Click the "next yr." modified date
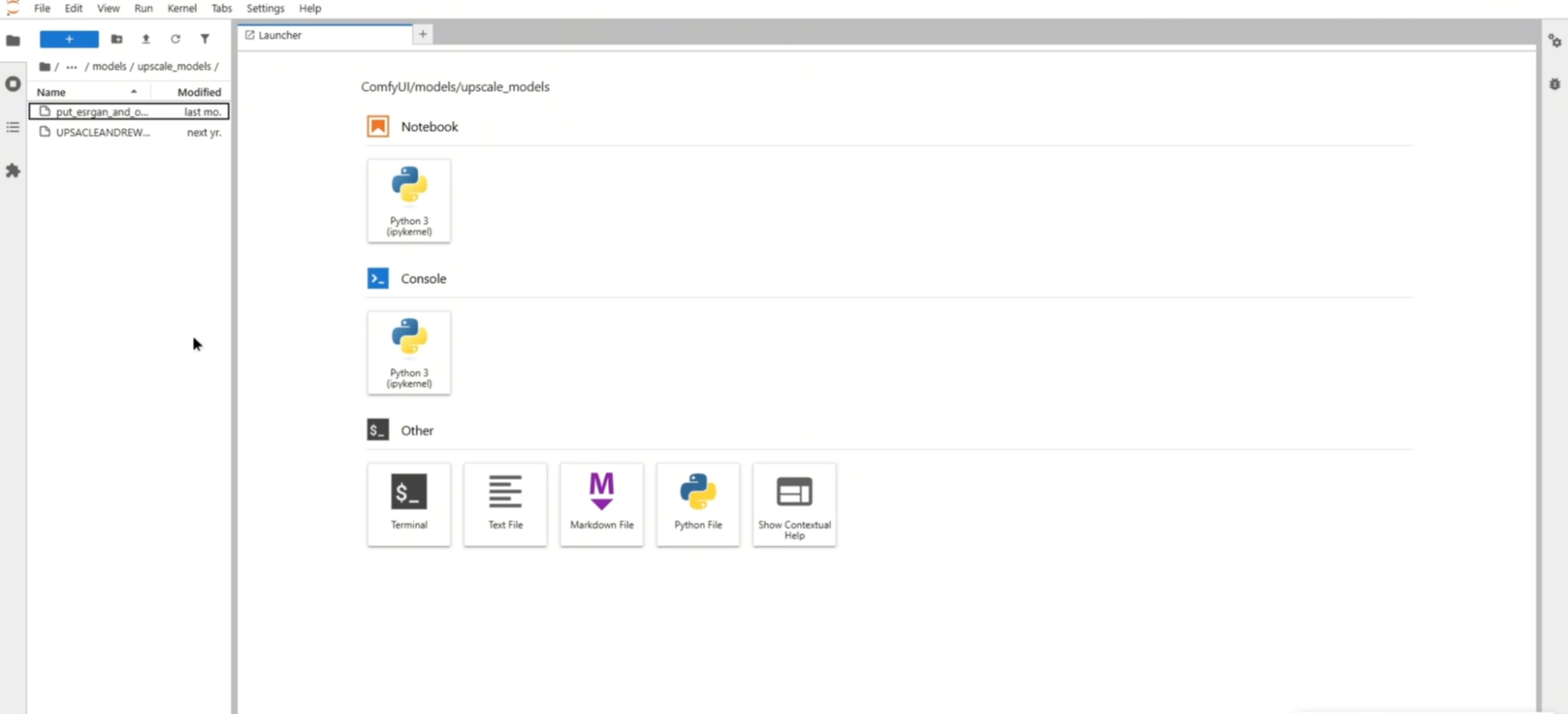Viewport: 1568px width, 714px height. (x=204, y=133)
